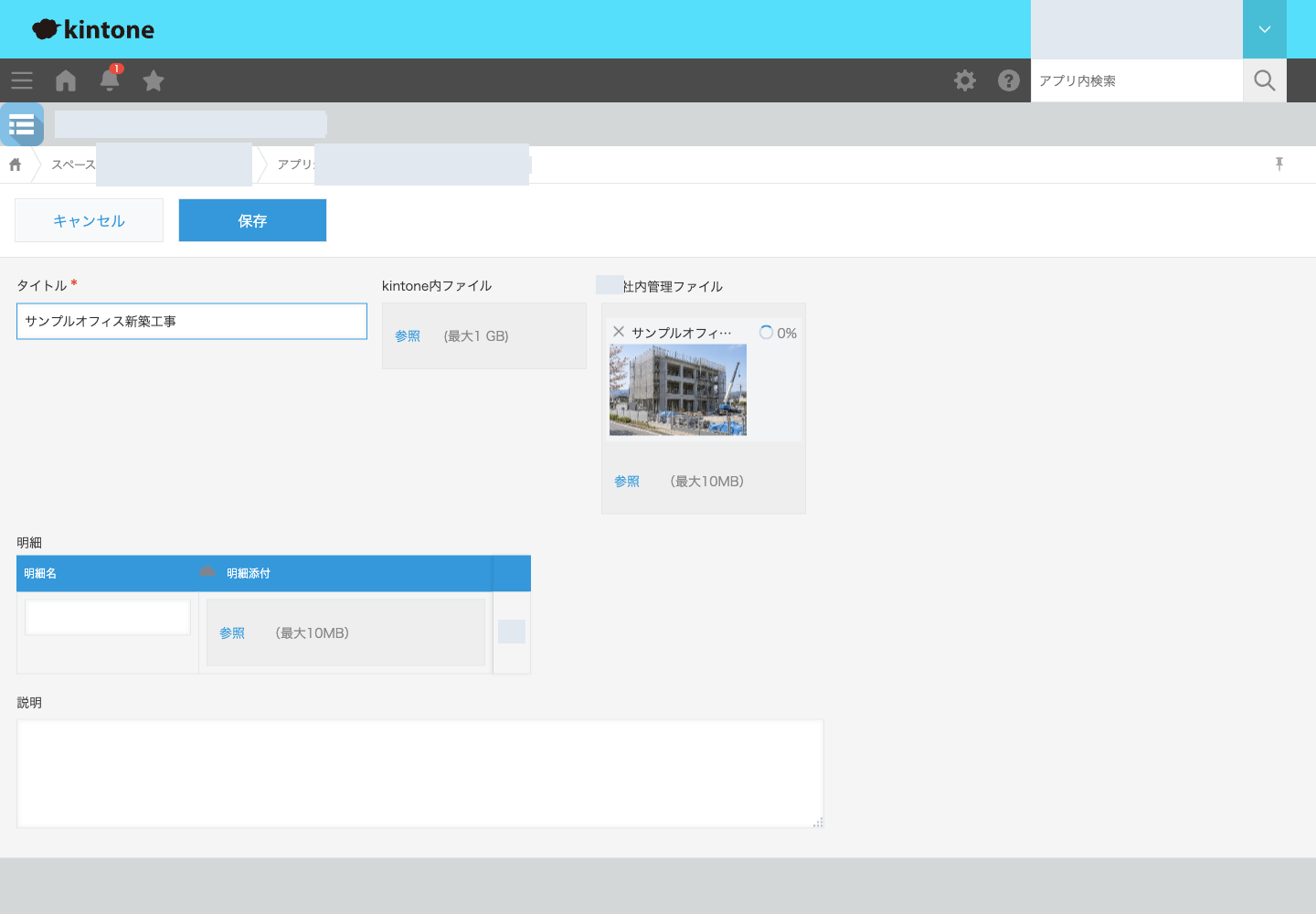1316x914 pixels.
Task: Open the settings gear icon
Action: pos(965,80)
